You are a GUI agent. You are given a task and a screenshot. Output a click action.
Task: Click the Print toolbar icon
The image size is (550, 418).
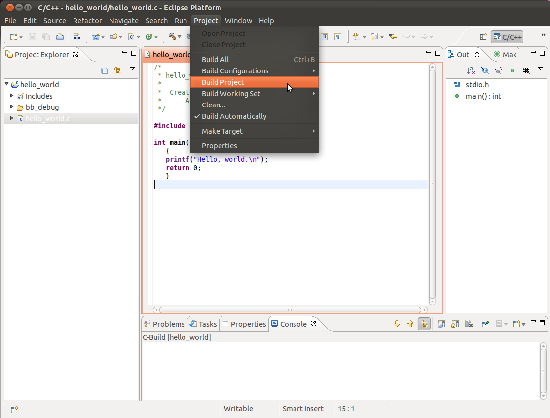point(60,36)
